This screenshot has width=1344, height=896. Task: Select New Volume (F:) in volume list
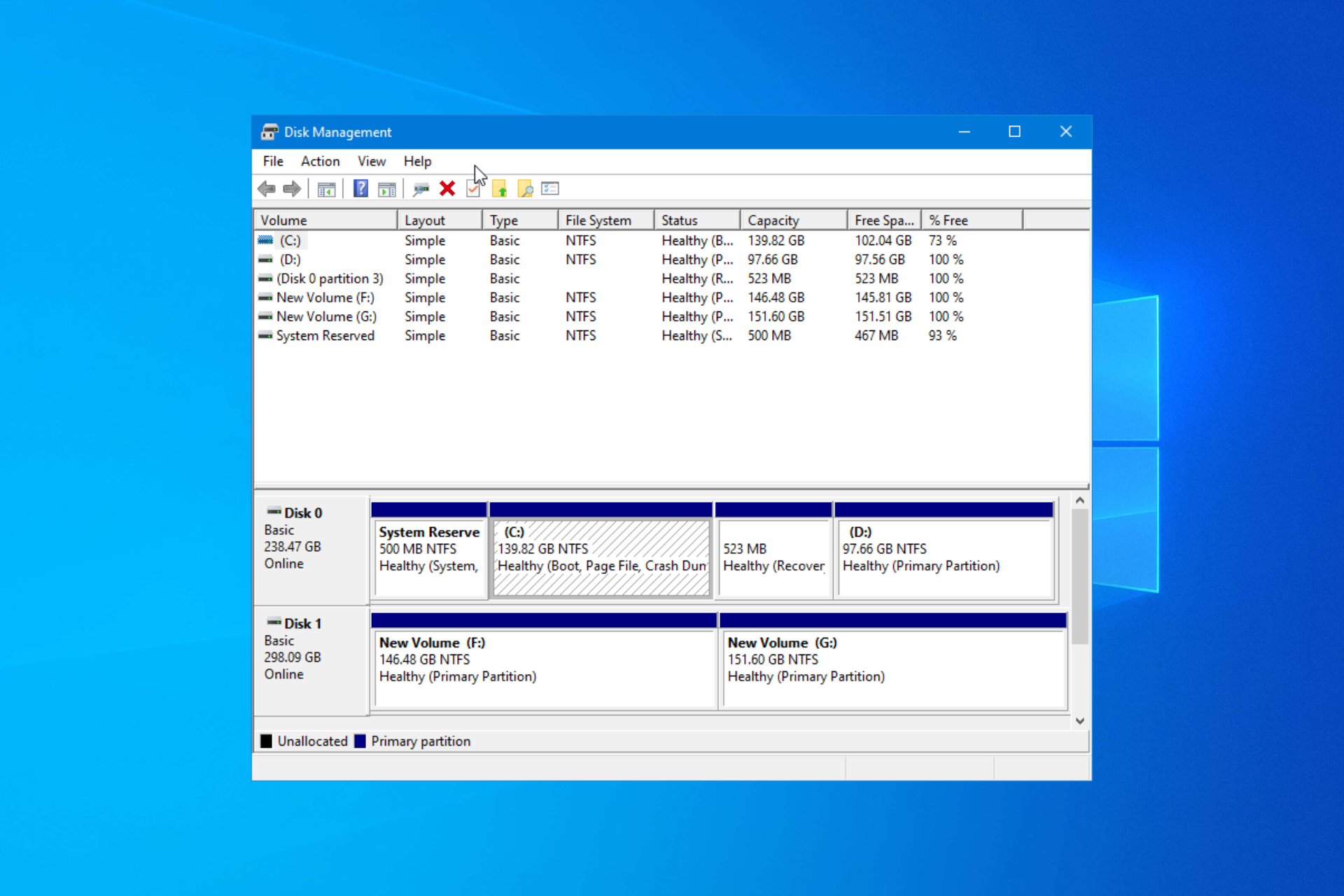(x=325, y=297)
